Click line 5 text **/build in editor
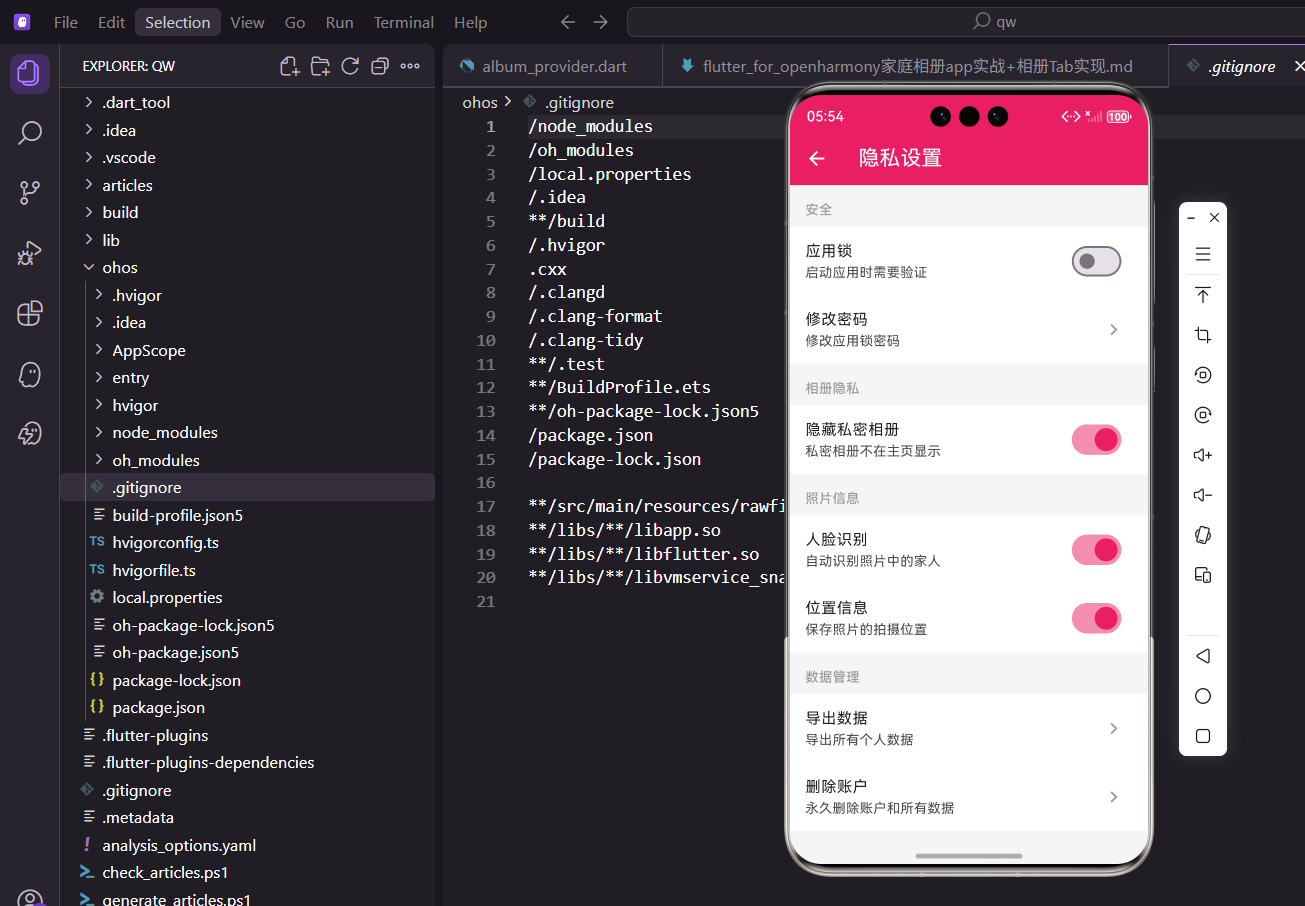This screenshot has width=1305, height=906. point(566,221)
